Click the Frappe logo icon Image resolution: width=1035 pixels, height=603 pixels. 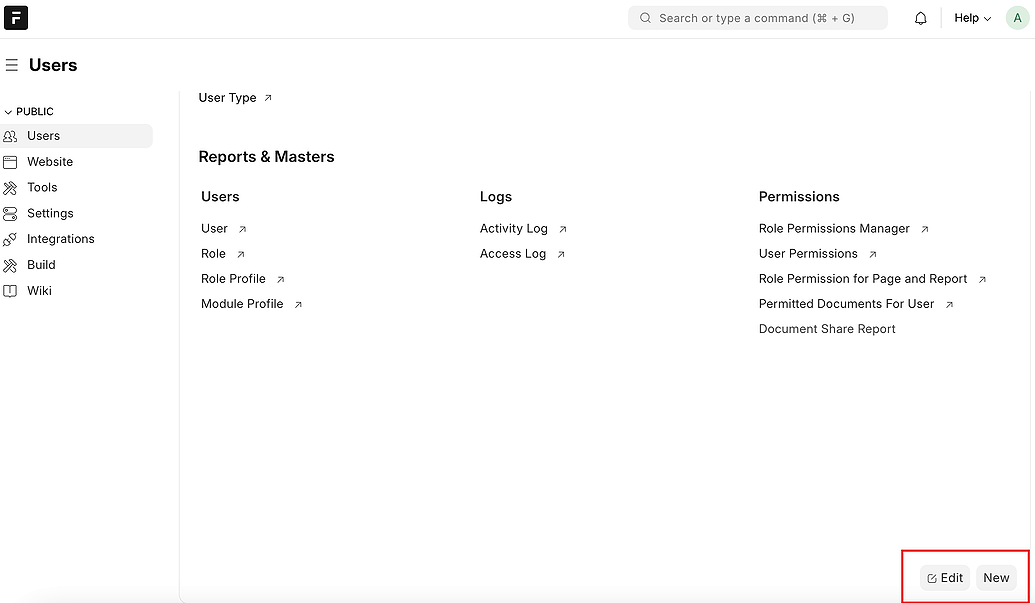click(x=16, y=18)
